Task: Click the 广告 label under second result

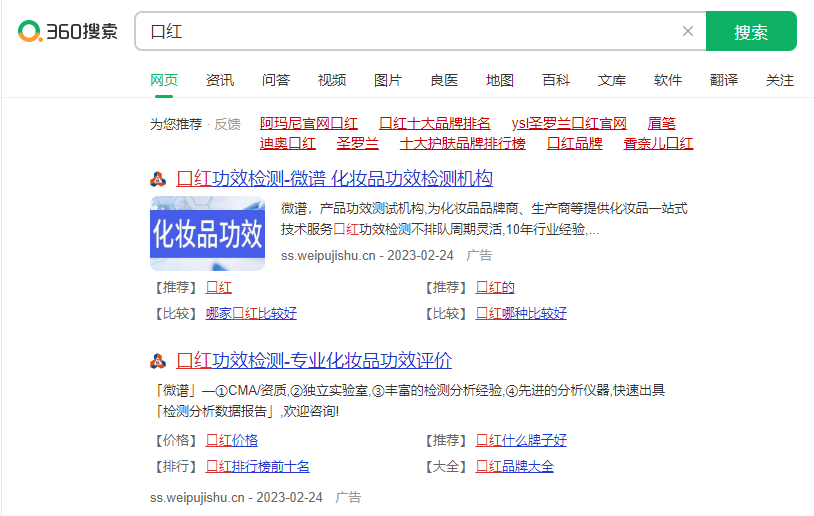Action: (x=348, y=498)
